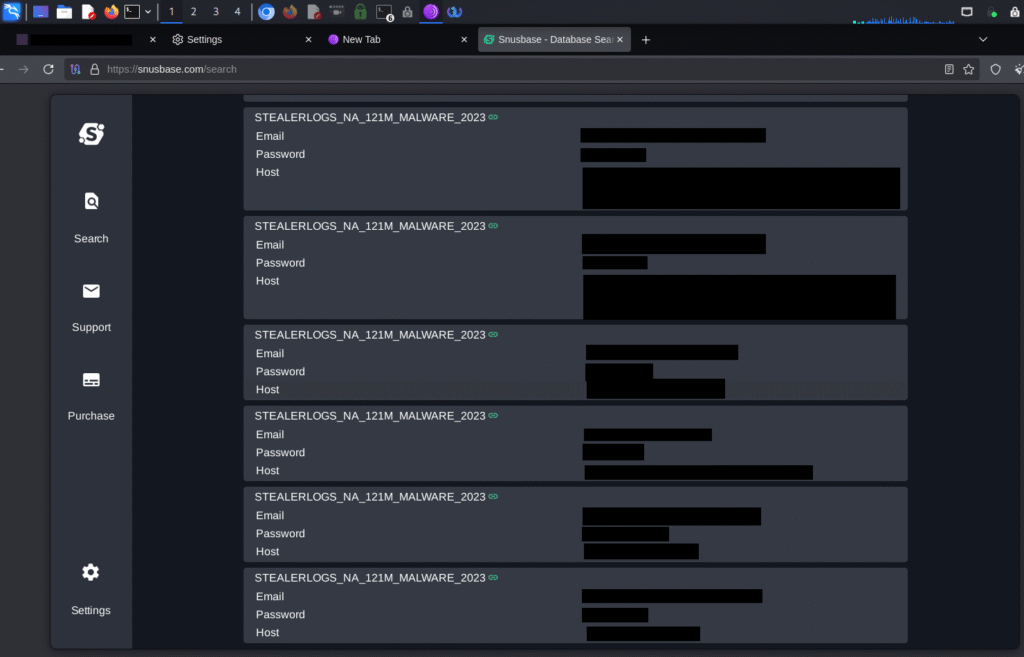
Task: Focus the terminal window with badge 6
Action: (x=385, y=12)
